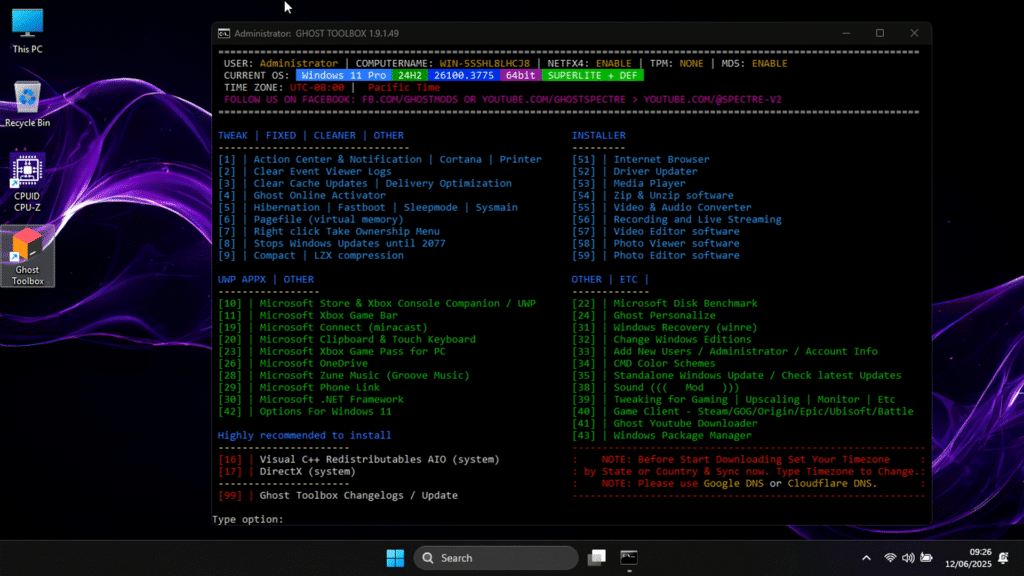The width and height of the screenshot is (1024, 576).
Task: Click the text 'Microsoft Xbox Game Pass for PC'
Action: point(353,351)
